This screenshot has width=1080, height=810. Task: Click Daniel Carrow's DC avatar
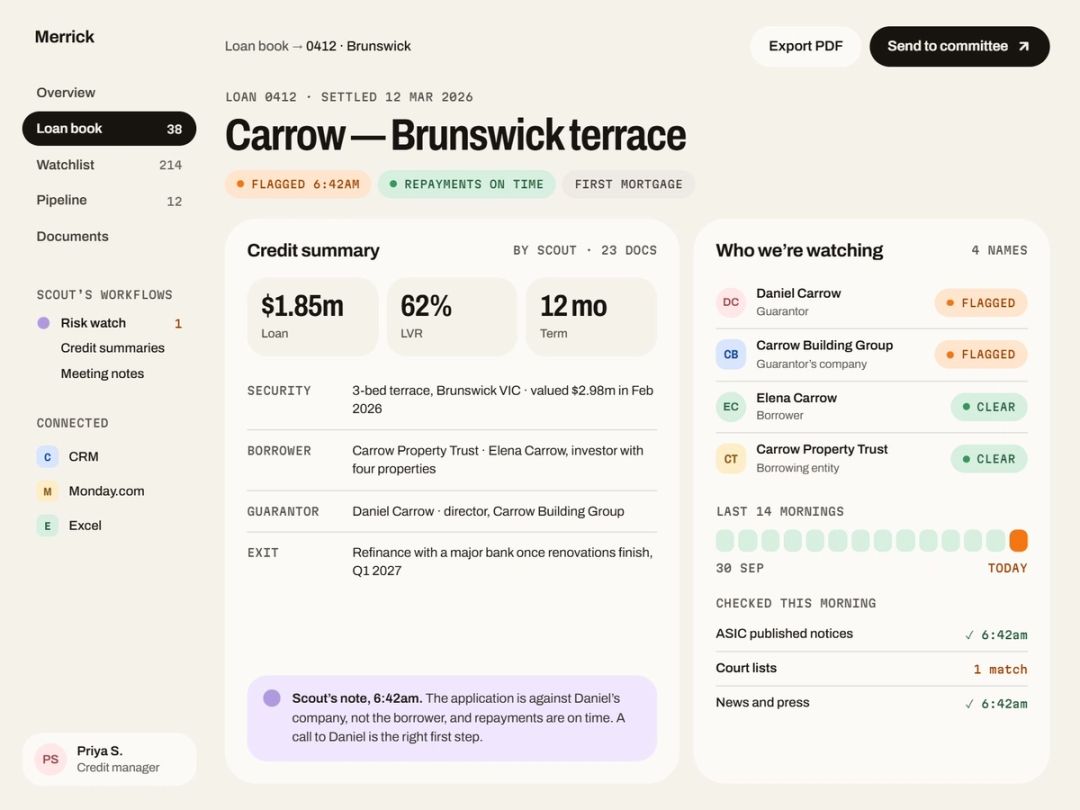pyautogui.click(x=731, y=302)
